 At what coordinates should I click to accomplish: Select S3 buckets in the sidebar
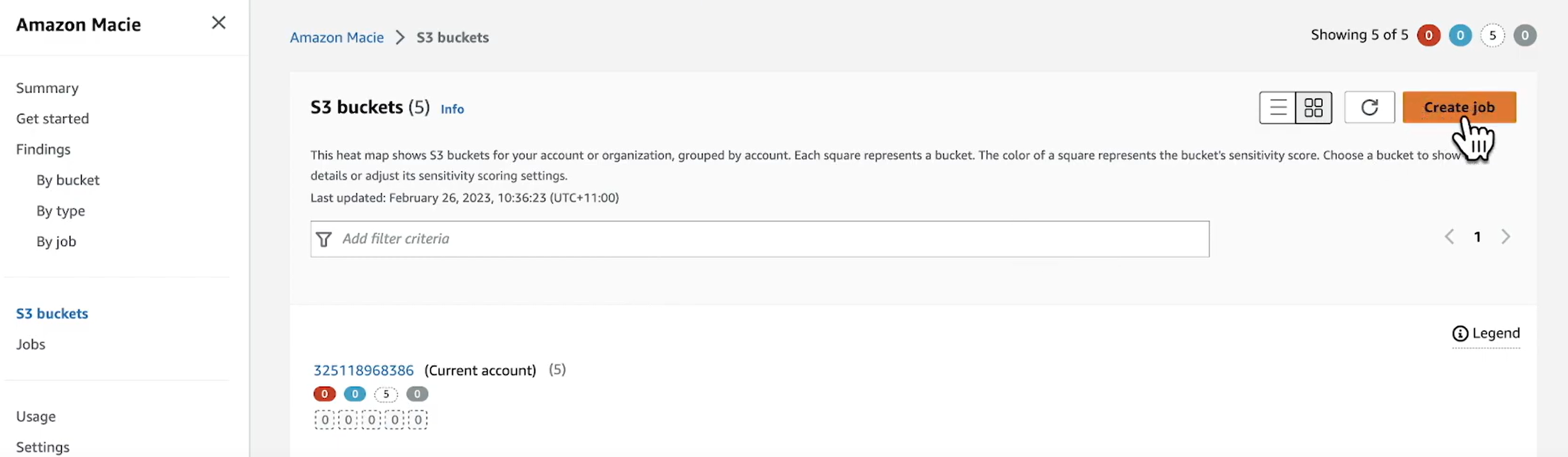pos(53,313)
